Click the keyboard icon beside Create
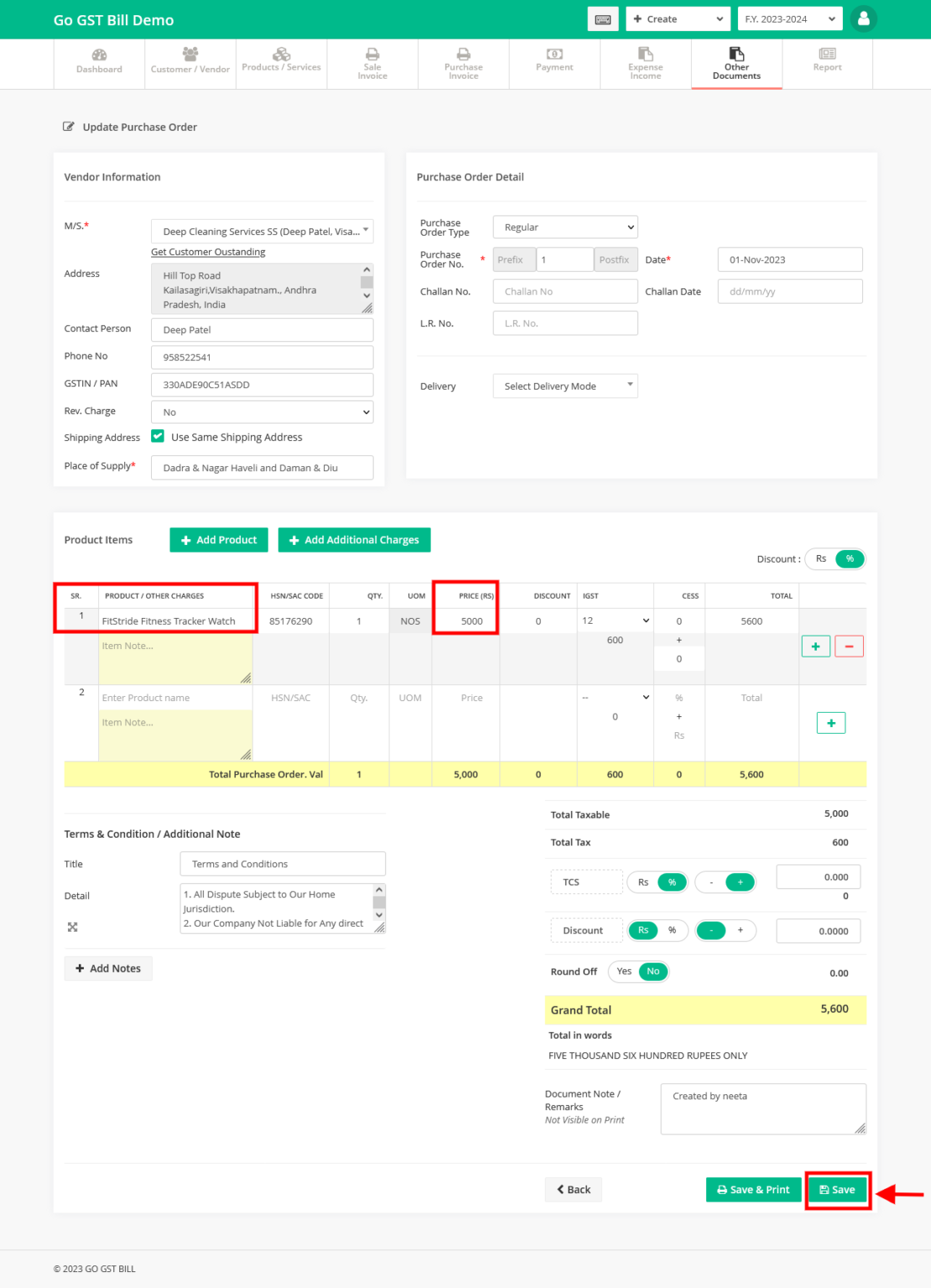The height and width of the screenshot is (1288, 931). point(602,18)
